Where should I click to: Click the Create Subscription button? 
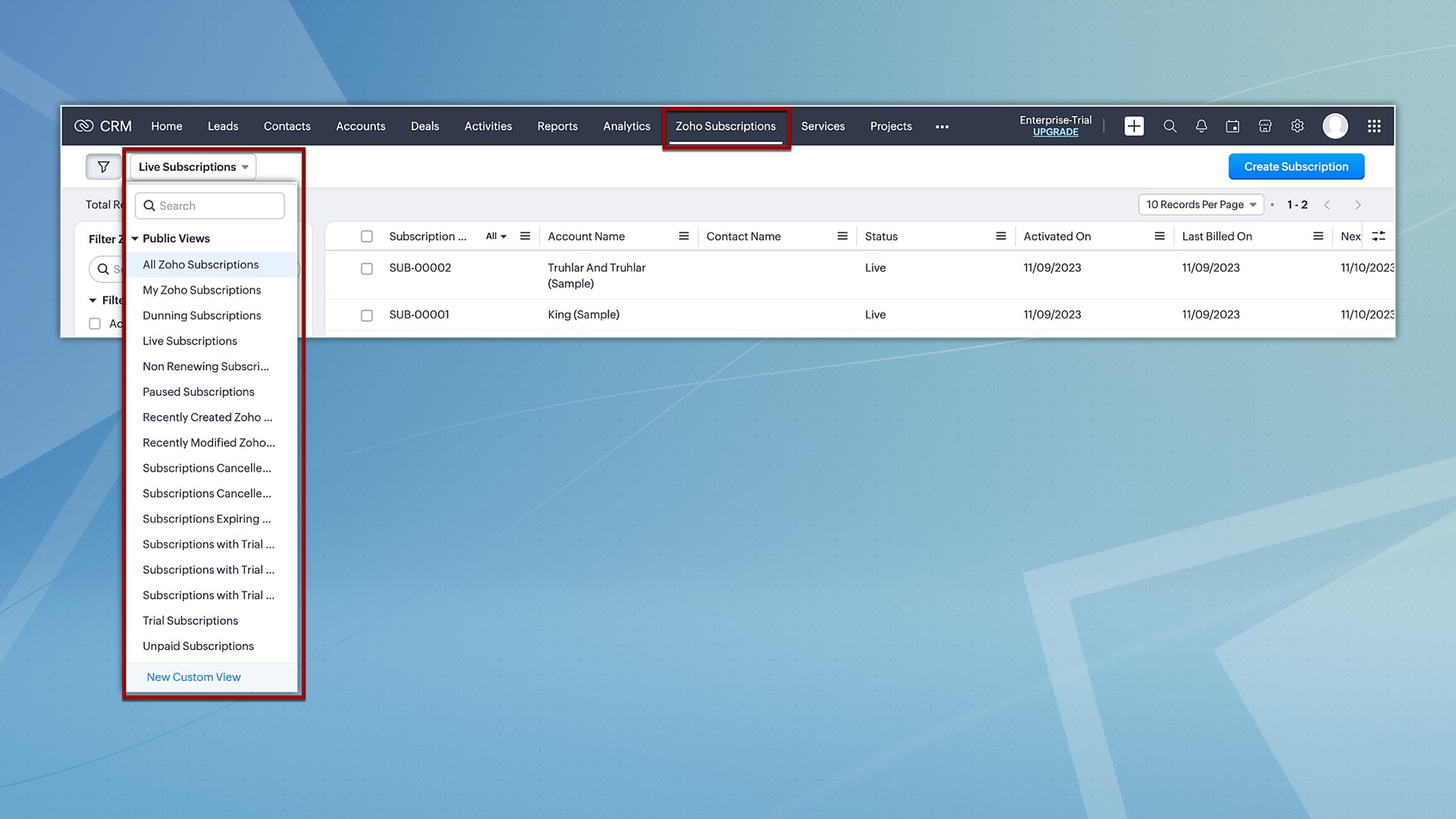coord(1295,167)
